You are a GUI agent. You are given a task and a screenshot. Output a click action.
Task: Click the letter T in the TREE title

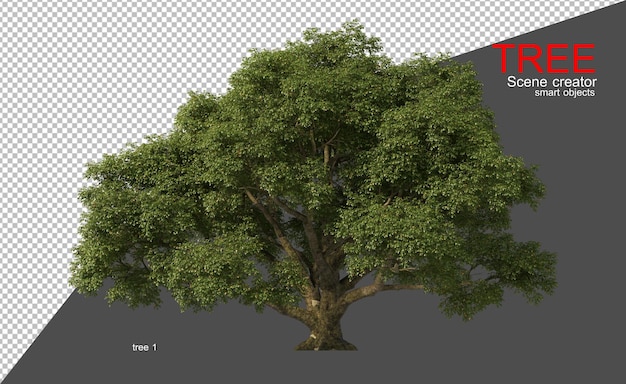(505, 58)
